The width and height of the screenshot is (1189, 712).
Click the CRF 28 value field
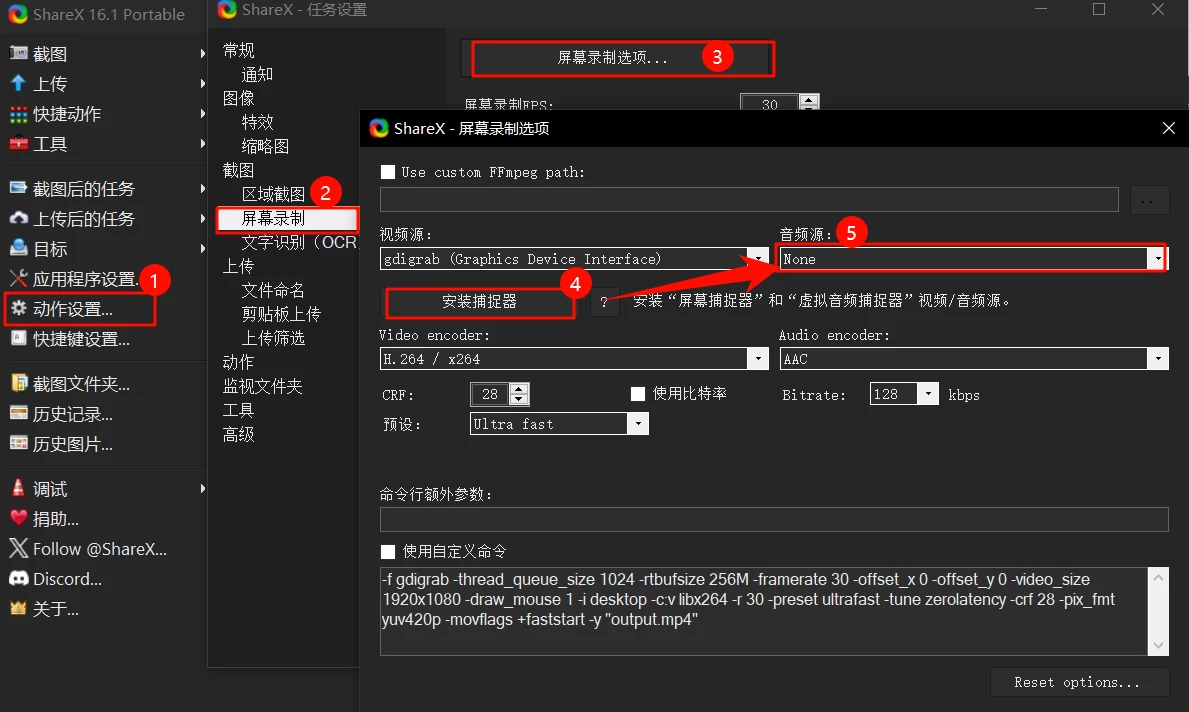[x=491, y=394]
